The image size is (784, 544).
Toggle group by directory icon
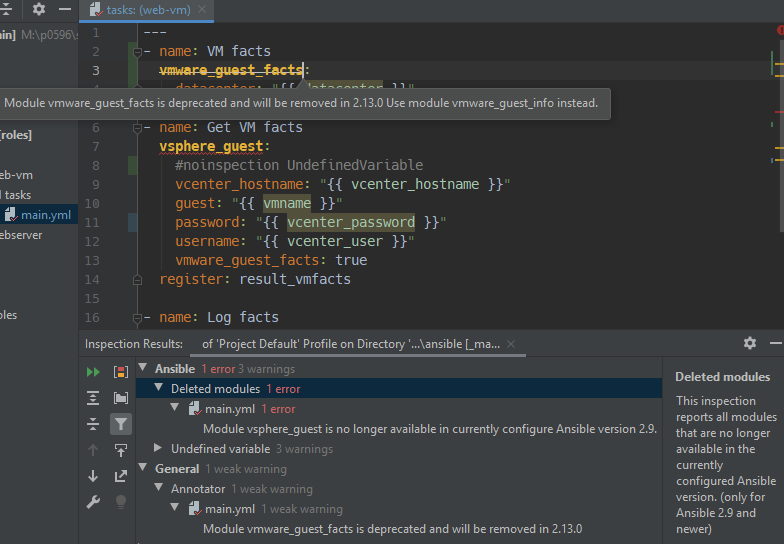tap(120, 398)
